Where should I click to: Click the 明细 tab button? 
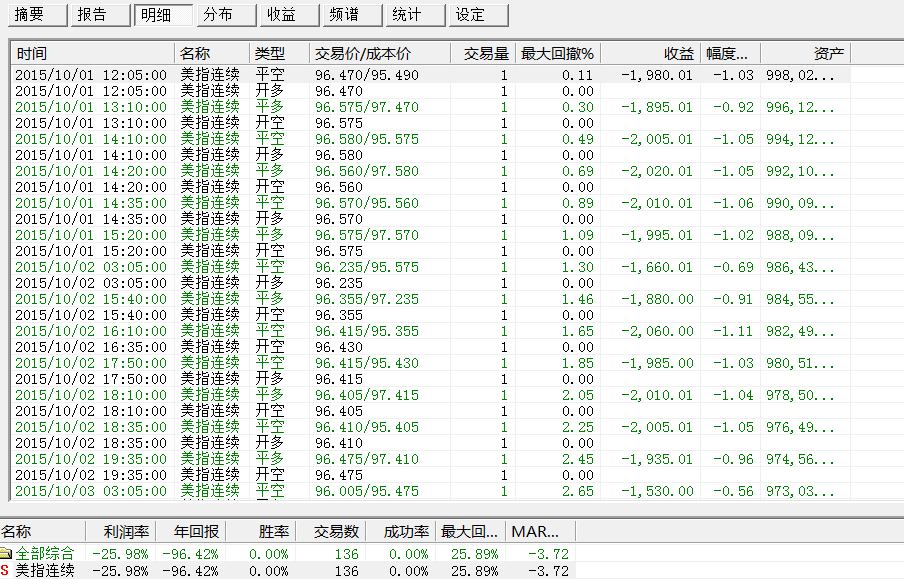[x=162, y=15]
